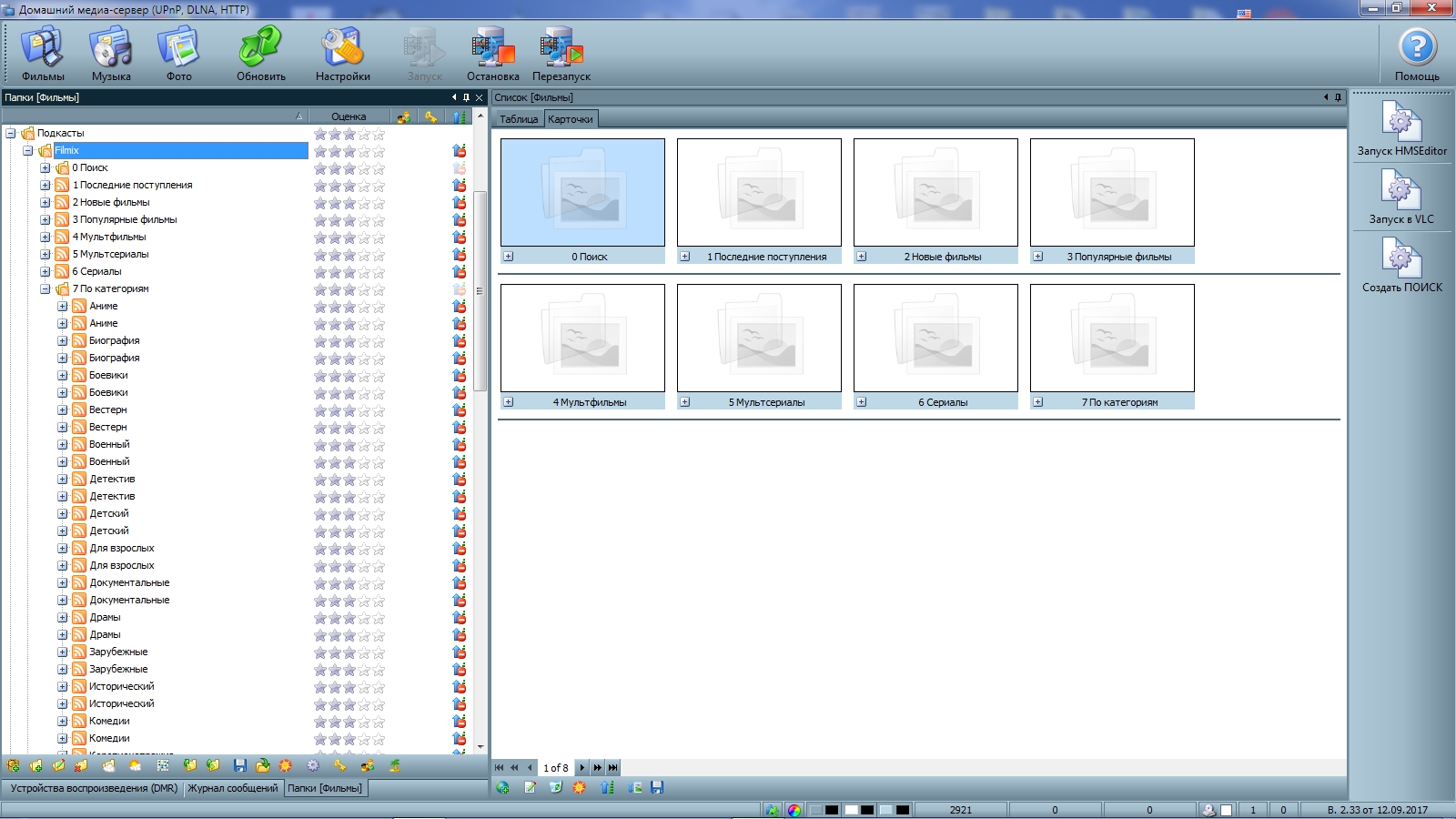Click the blue save icon in the folders toolbar

pyautogui.click(x=240, y=766)
